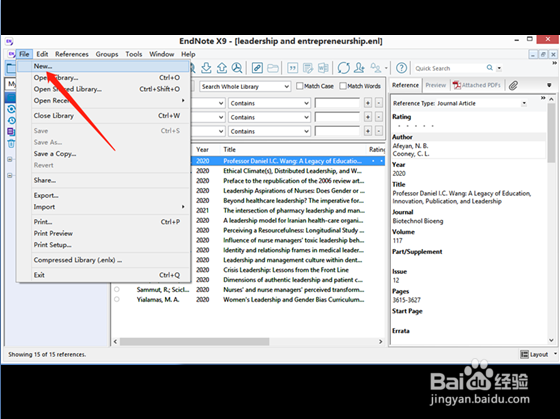This screenshot has width=560, height=419.
Task: Click the Open Link toolbar icon
Action: click(x=257, y=68)
